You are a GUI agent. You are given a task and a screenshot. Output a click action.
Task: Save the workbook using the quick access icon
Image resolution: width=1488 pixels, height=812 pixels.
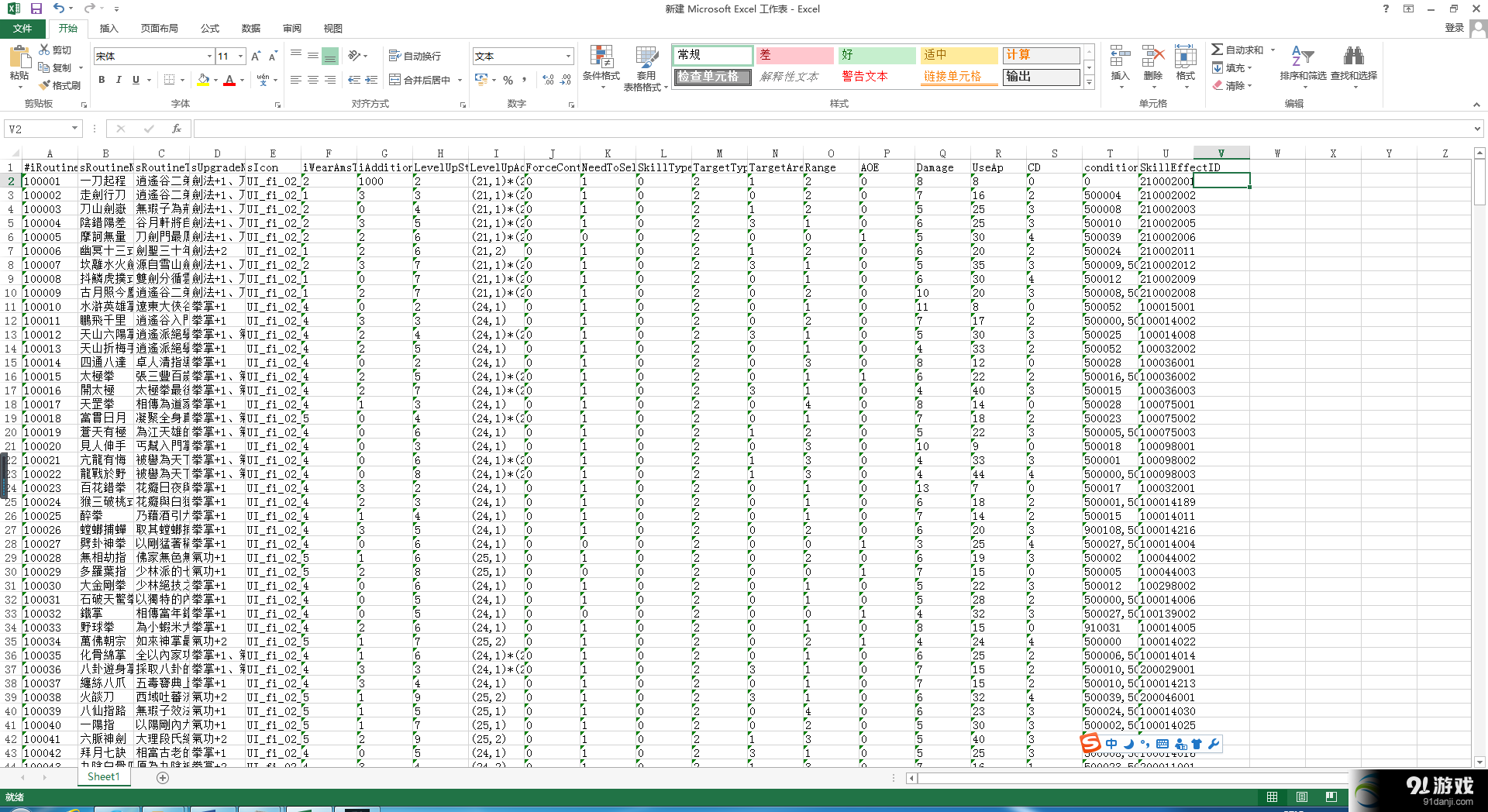click(x=36, y=9)
